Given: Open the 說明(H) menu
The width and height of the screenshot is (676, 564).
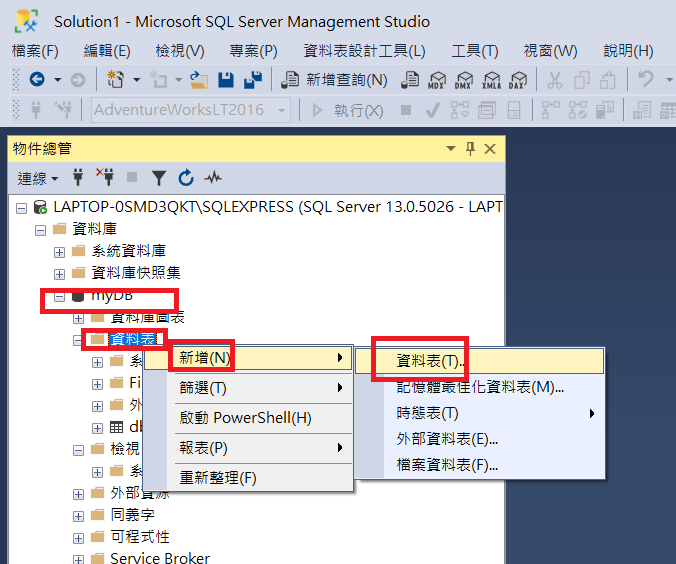Looking at the screenshot, I should pyautogui.click(x=628, y=51).
